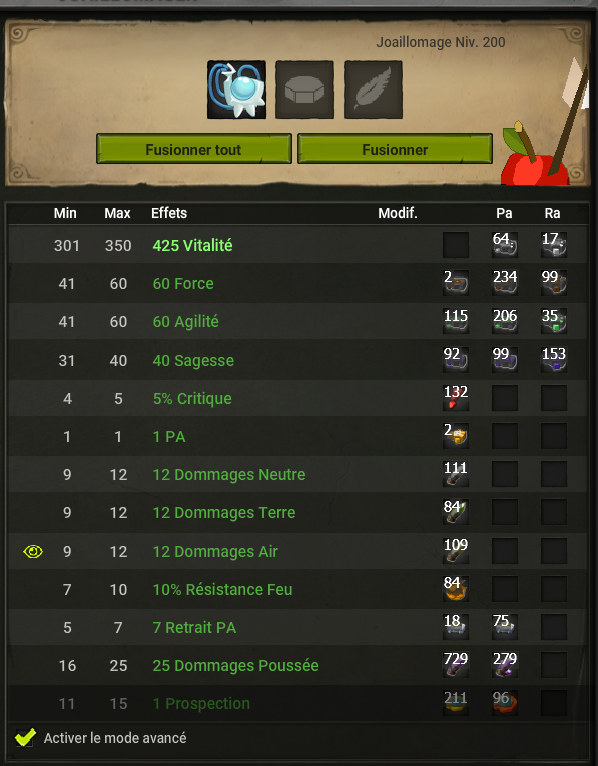Choose the Agilité base rune (115)
Image resolution: width=598 pixels, height=766 pixels.
[x=456, y=321]
